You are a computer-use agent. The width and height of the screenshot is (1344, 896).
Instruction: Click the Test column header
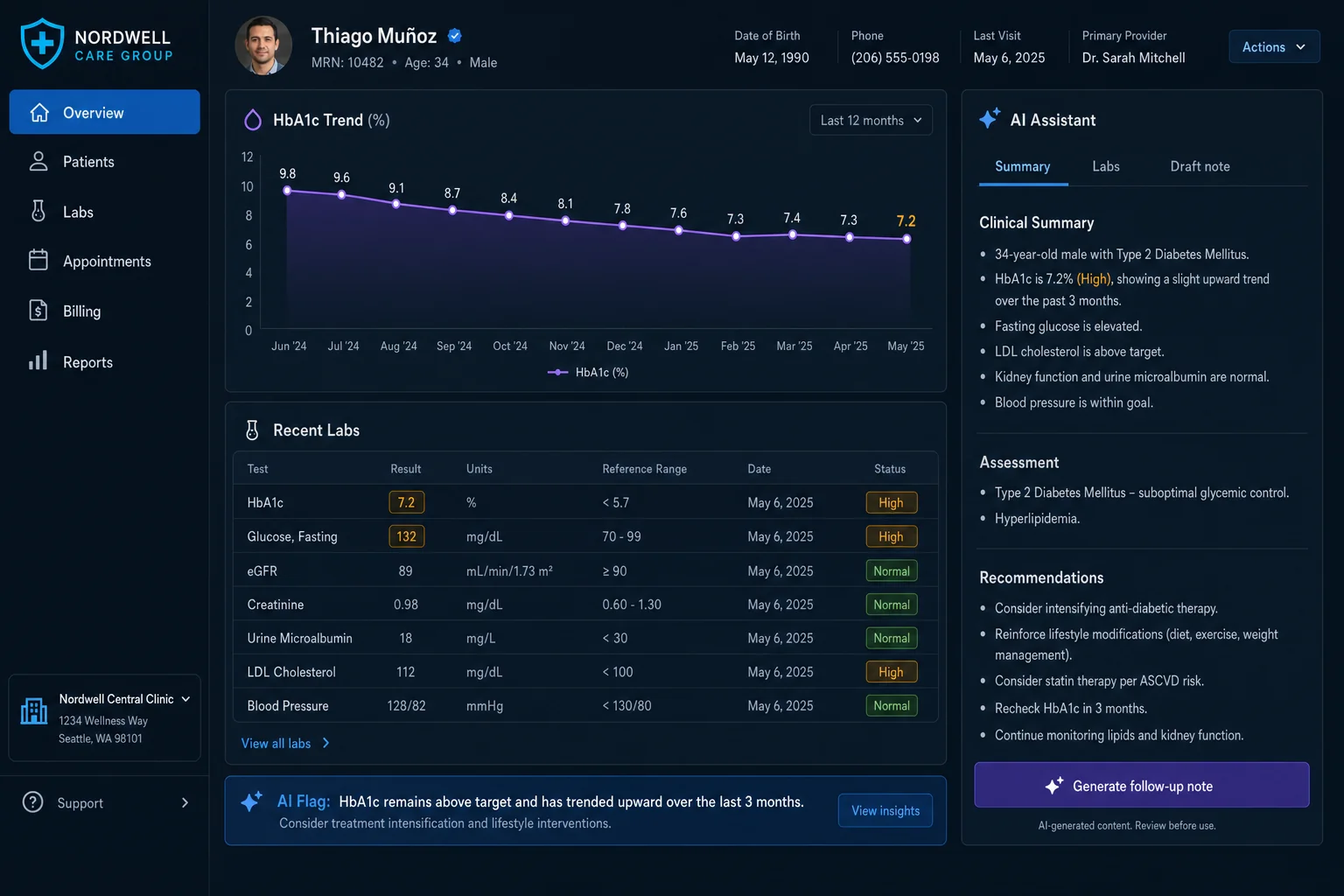(x=257, y=469)
